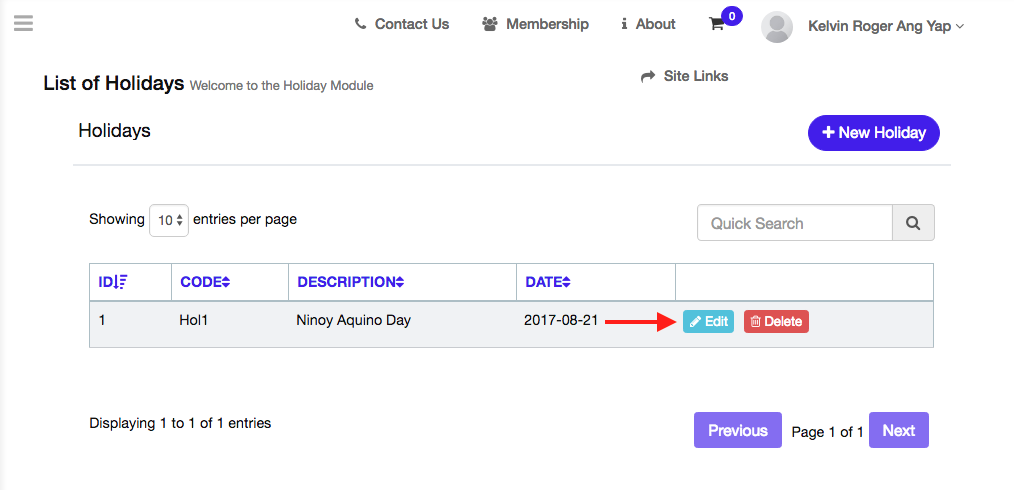Sort table by ID column
1014x490 pixels.
coord(112,282)
